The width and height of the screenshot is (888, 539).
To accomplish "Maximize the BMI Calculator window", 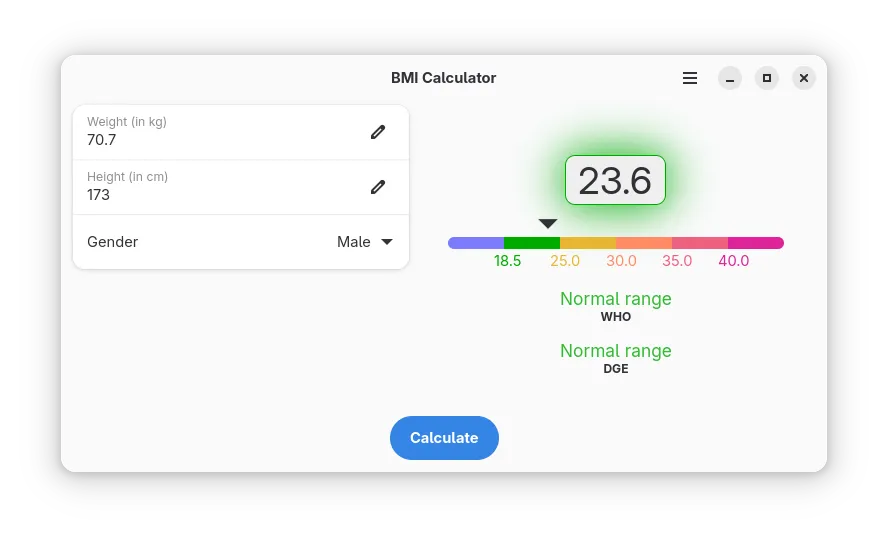I will 767,78.
